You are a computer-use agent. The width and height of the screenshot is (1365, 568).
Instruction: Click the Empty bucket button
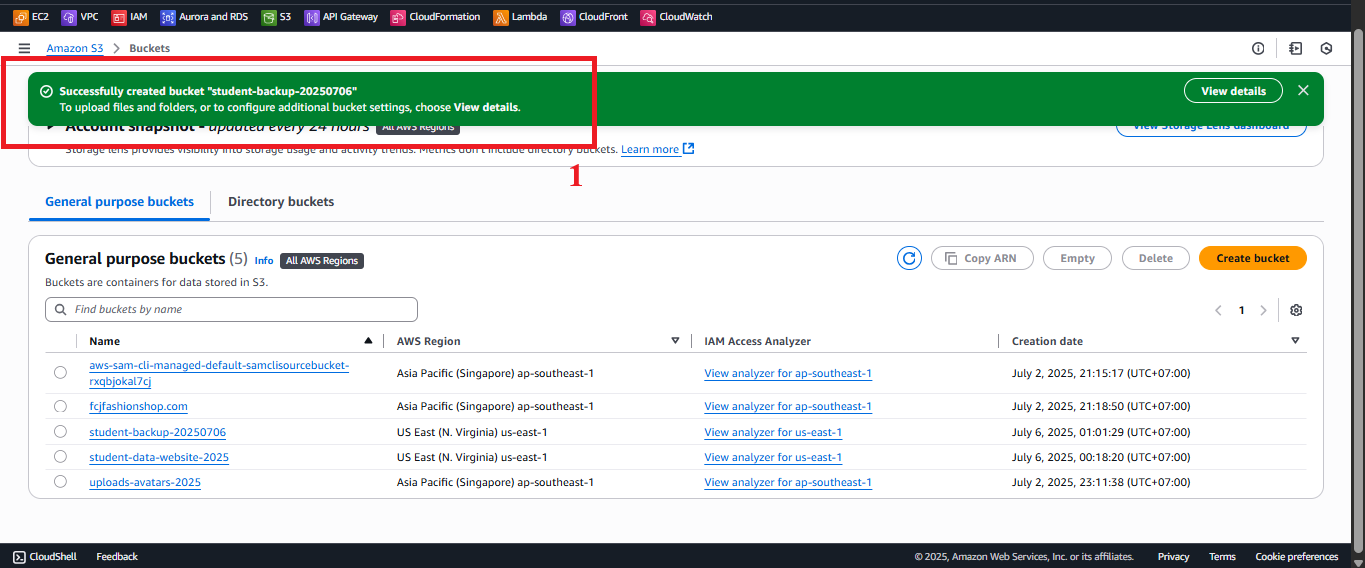click(1078, 258)
